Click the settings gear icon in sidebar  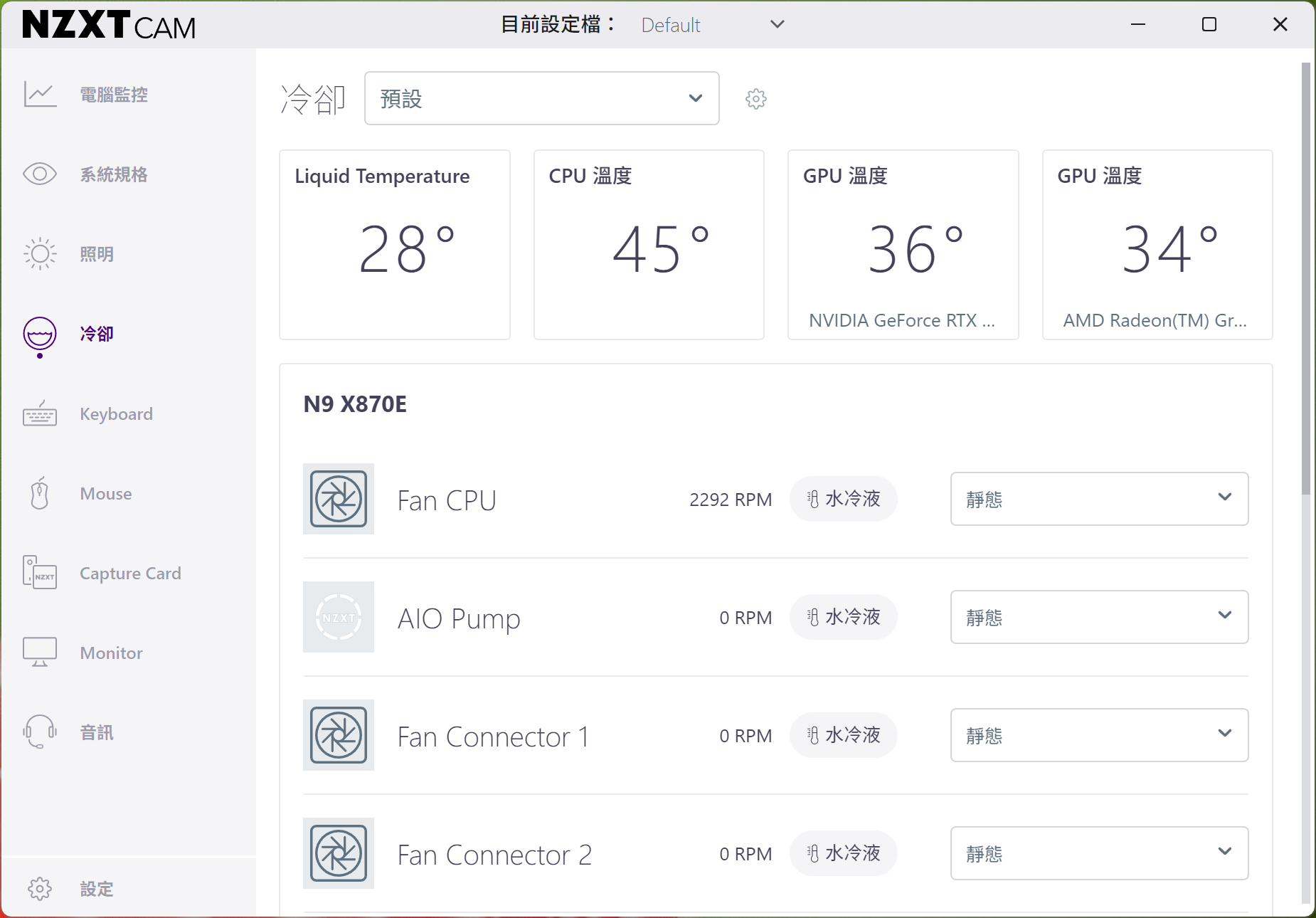click(x=40, y=889)
